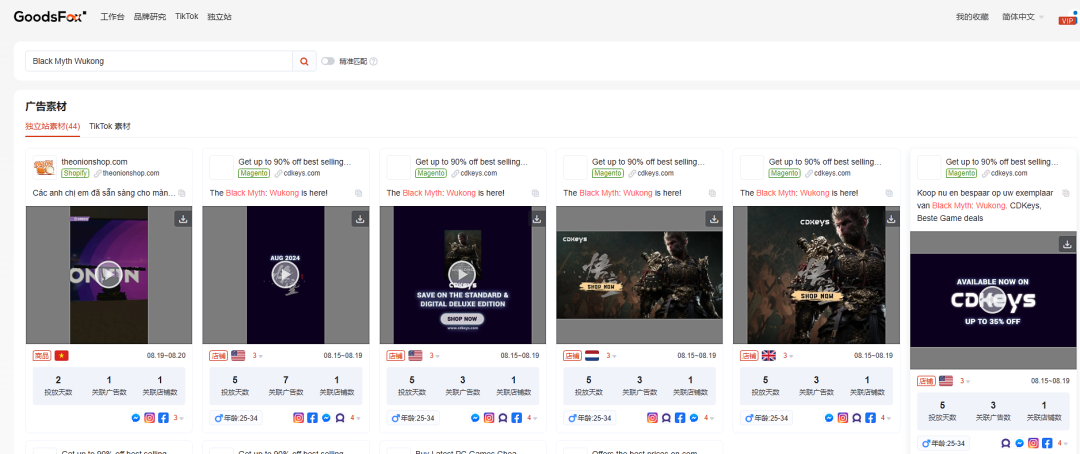
Task: Click the United Kingdom flag icon
Action: [769, 355]
